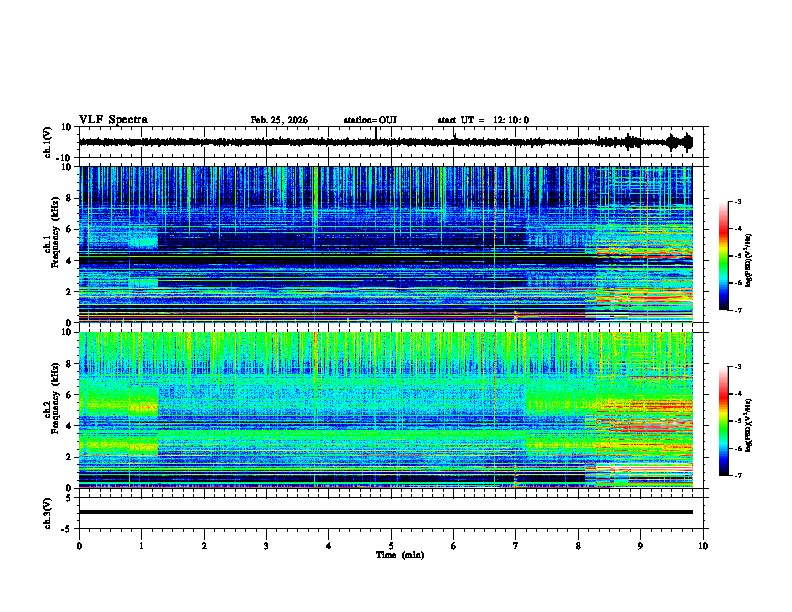Click inside the ch.1 spectrogram panel
Viewport: 792px width, 612px height.
tap(386, 244)
